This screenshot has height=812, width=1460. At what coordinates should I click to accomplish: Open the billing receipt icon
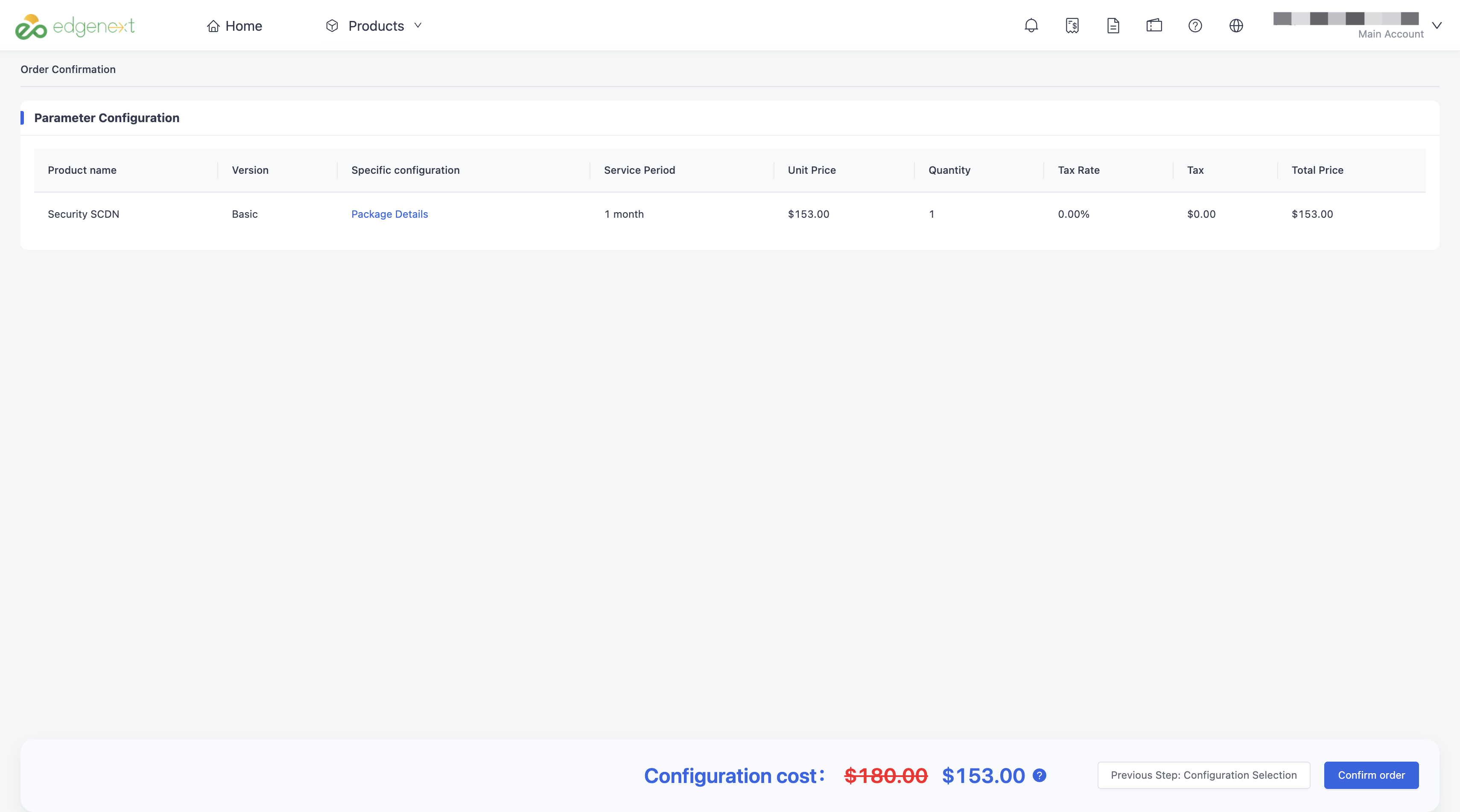(1072, 26)
